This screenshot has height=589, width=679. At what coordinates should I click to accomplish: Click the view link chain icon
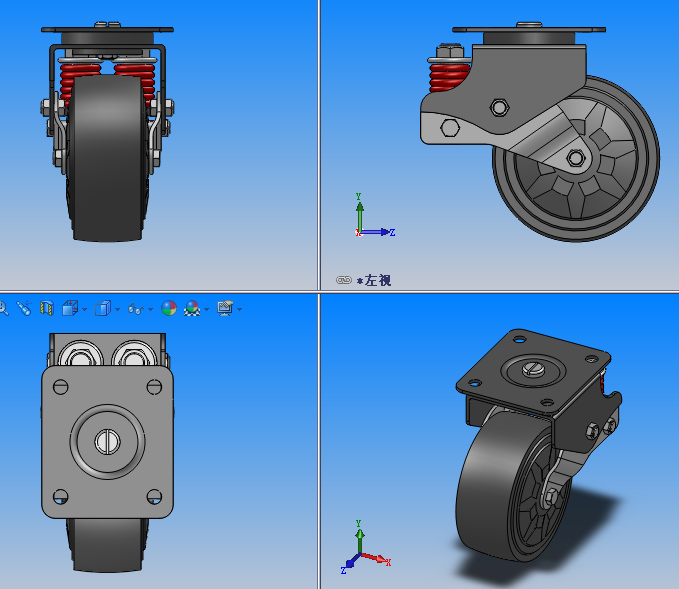pos(344,280)
